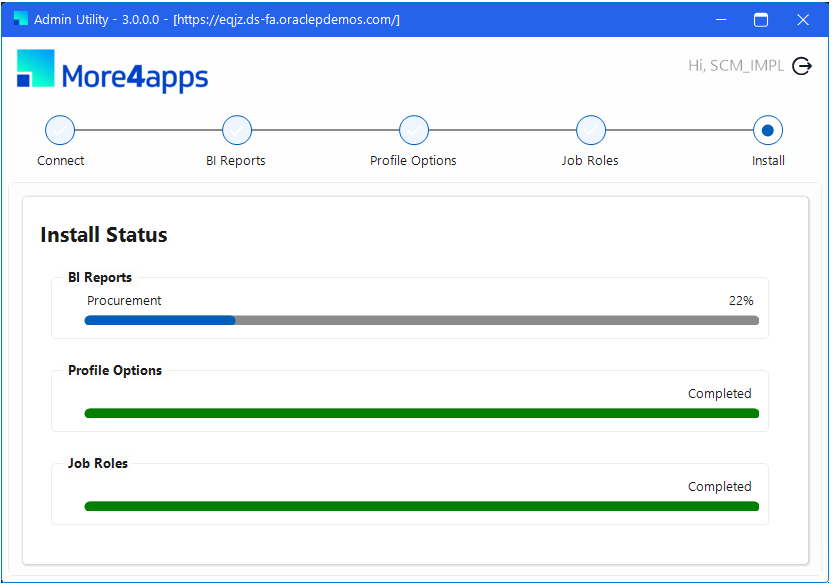Click the 'Profile Options' group title

pyautogui.click(x=115, y=370)
